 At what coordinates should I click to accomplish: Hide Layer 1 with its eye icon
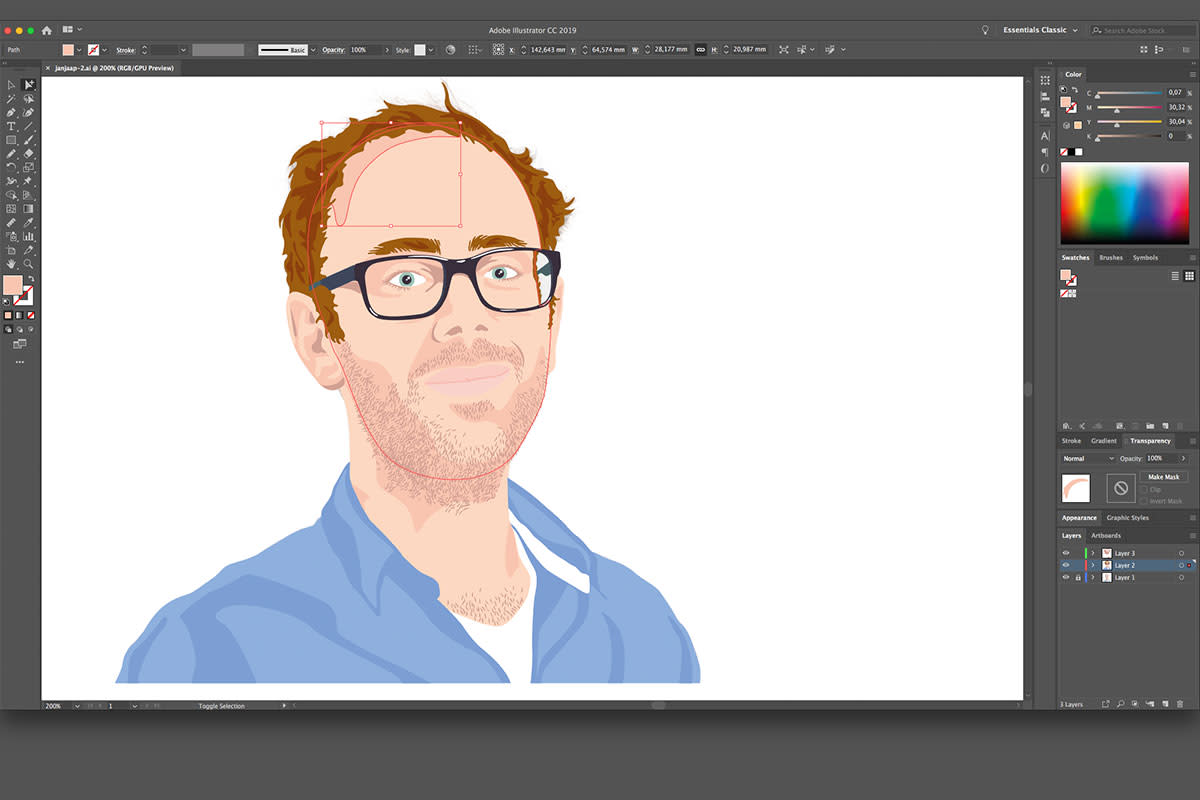(1065, 577)
